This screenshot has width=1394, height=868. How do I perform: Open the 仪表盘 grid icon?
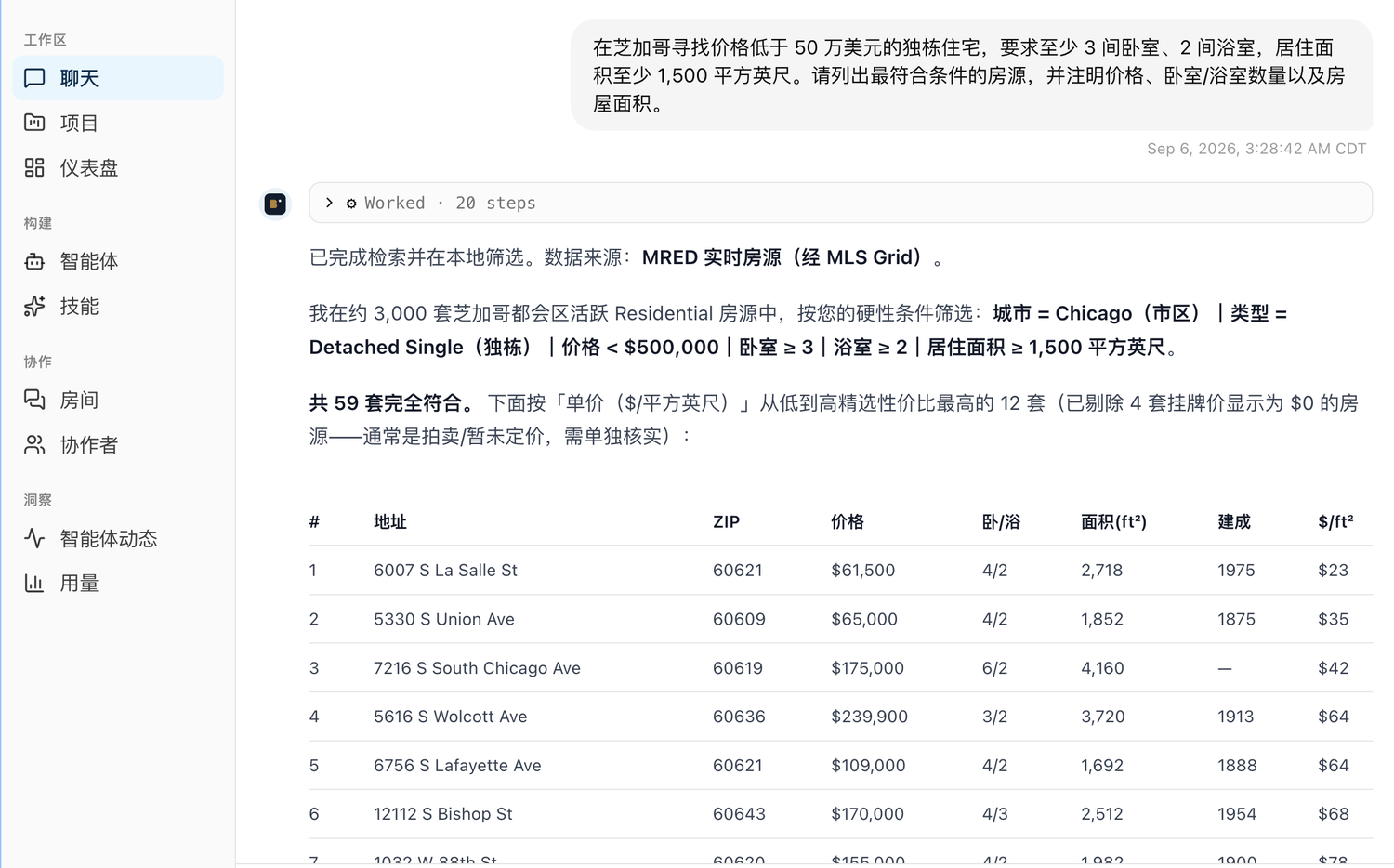(34, 167)
